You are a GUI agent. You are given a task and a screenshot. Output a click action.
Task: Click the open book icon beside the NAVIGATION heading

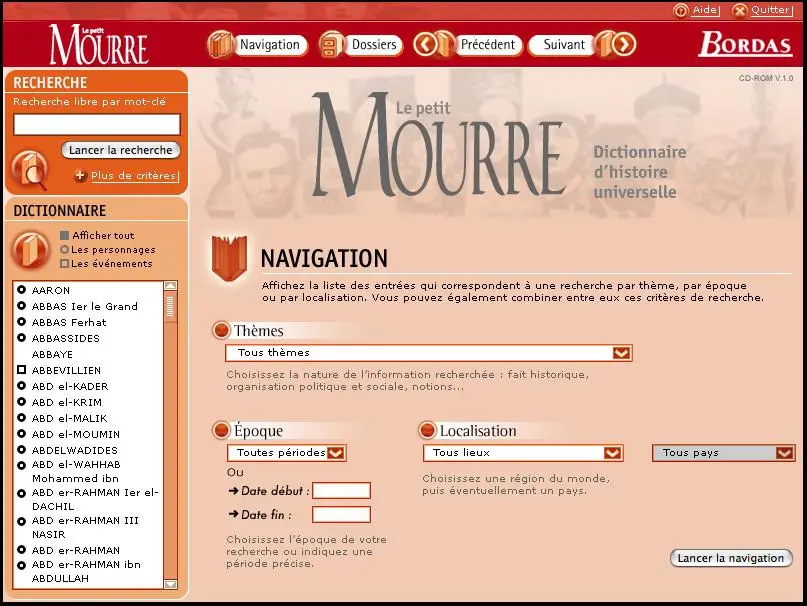point(229,258)
